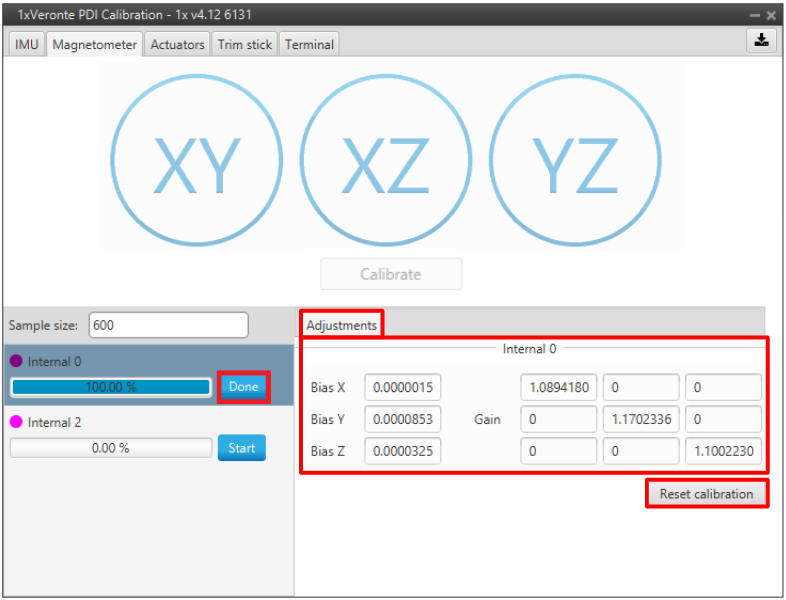
Task: Click the purple Internal 0 sensor dot
Action: click(16, 361)
